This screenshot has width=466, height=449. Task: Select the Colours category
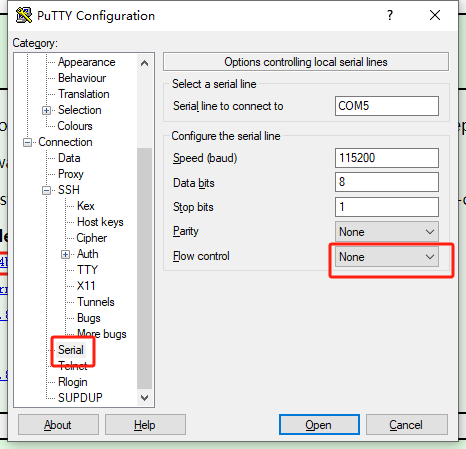(75, 126)
